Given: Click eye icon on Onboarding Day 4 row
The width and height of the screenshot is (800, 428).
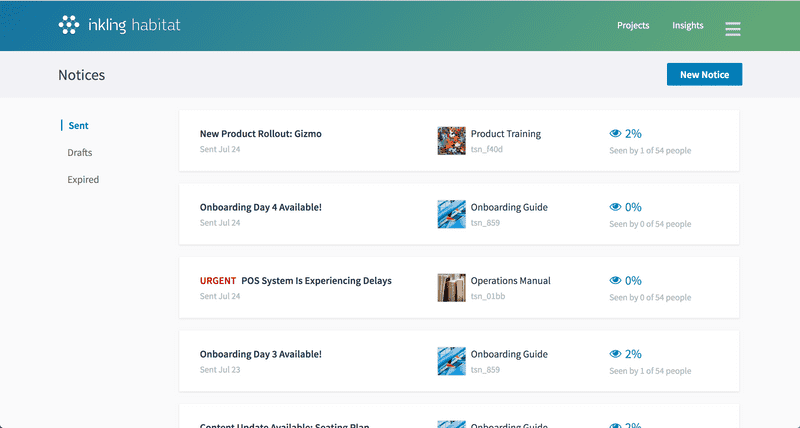Looking at the screenshot, I should [615, 207].
